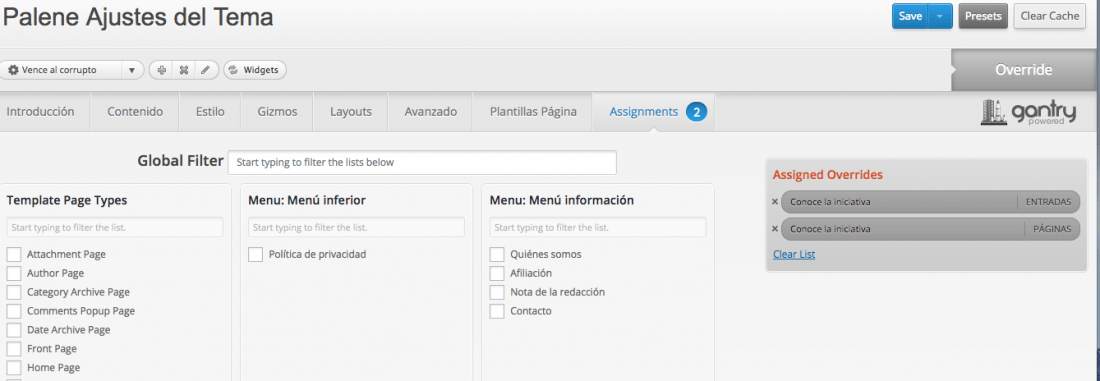Check the Quiénes somos checkbox

coord(497,255)
